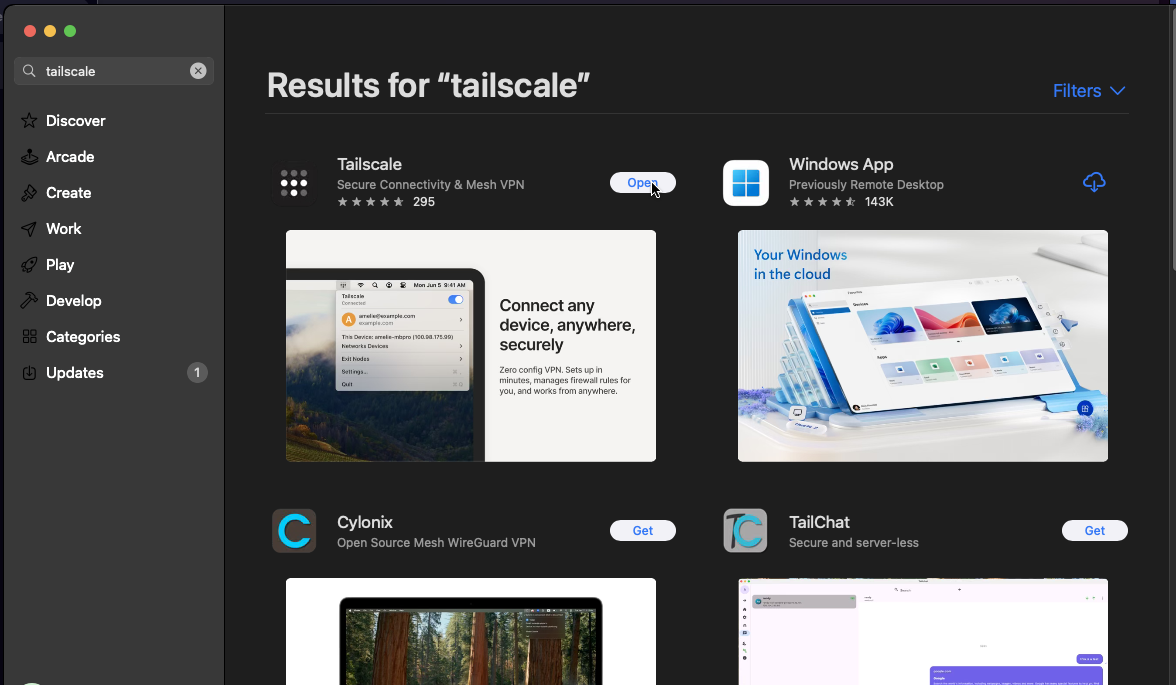
Task: View the Cylonix screenshot preview
Action: tap(471, 631)
